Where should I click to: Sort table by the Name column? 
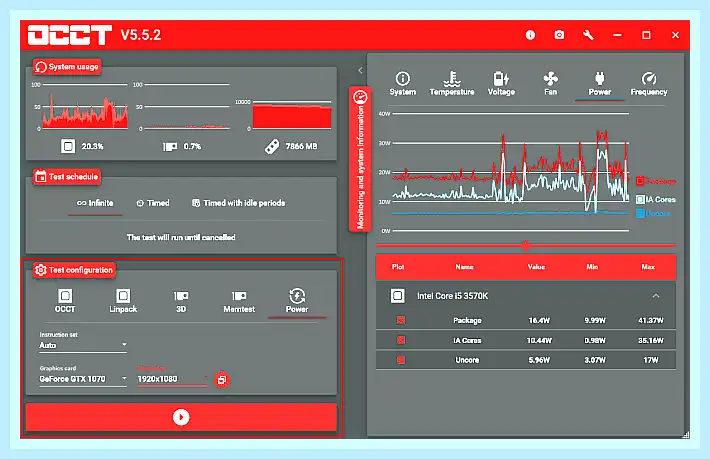point(464,267)
